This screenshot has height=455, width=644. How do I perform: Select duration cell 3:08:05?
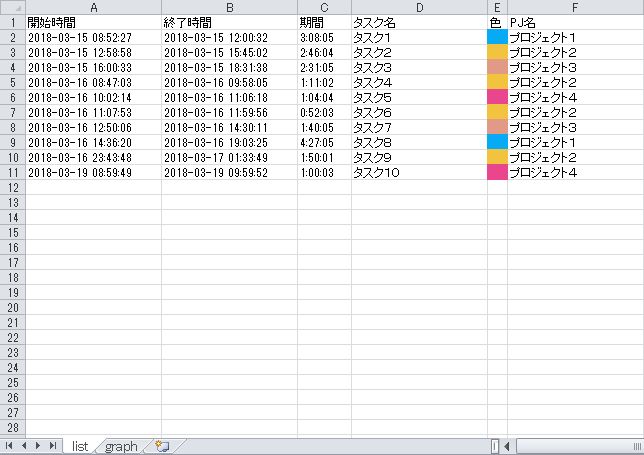point(324,37)
